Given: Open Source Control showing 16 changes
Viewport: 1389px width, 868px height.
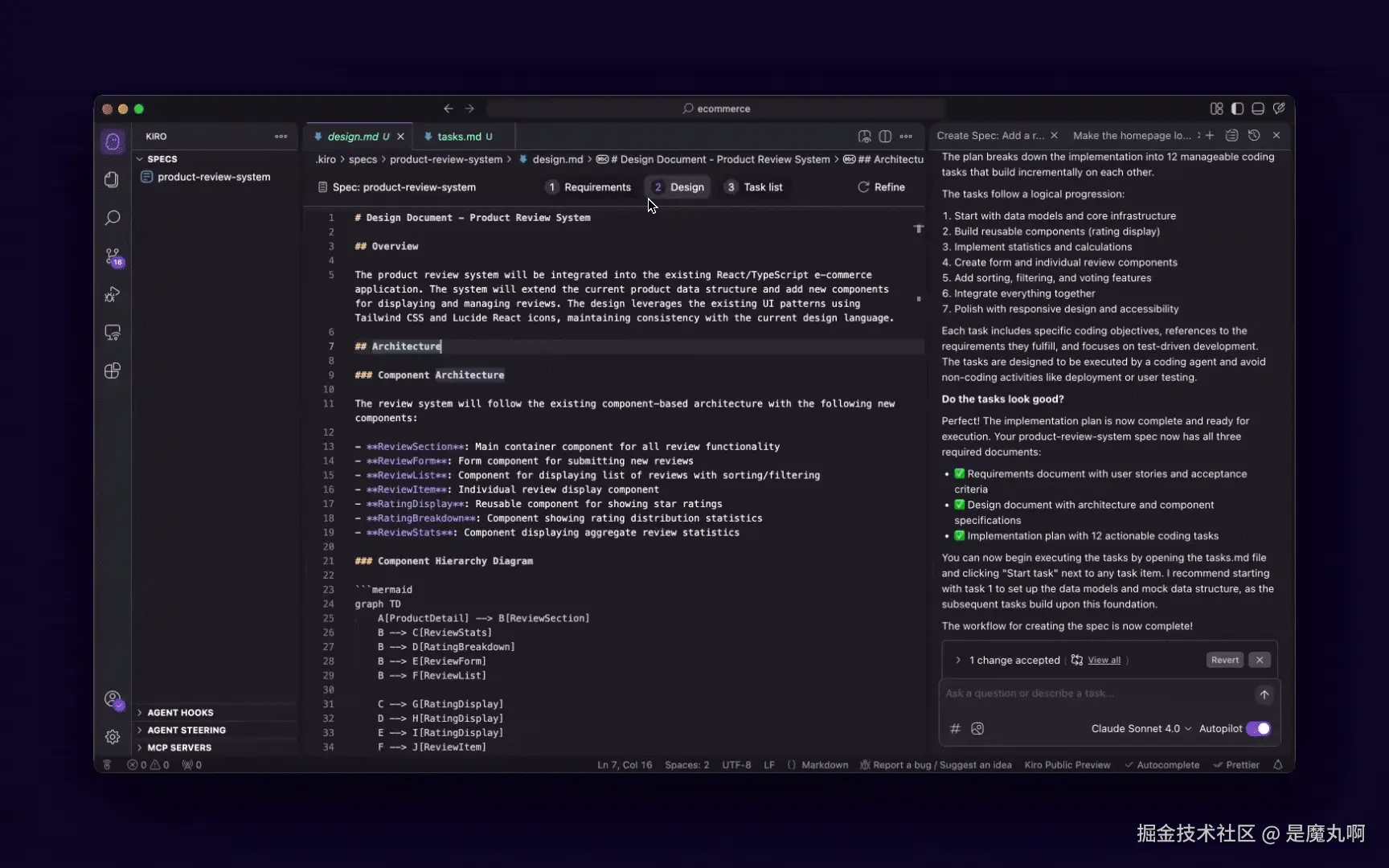Looking at the screenshot, I should (x=113, y=257).
